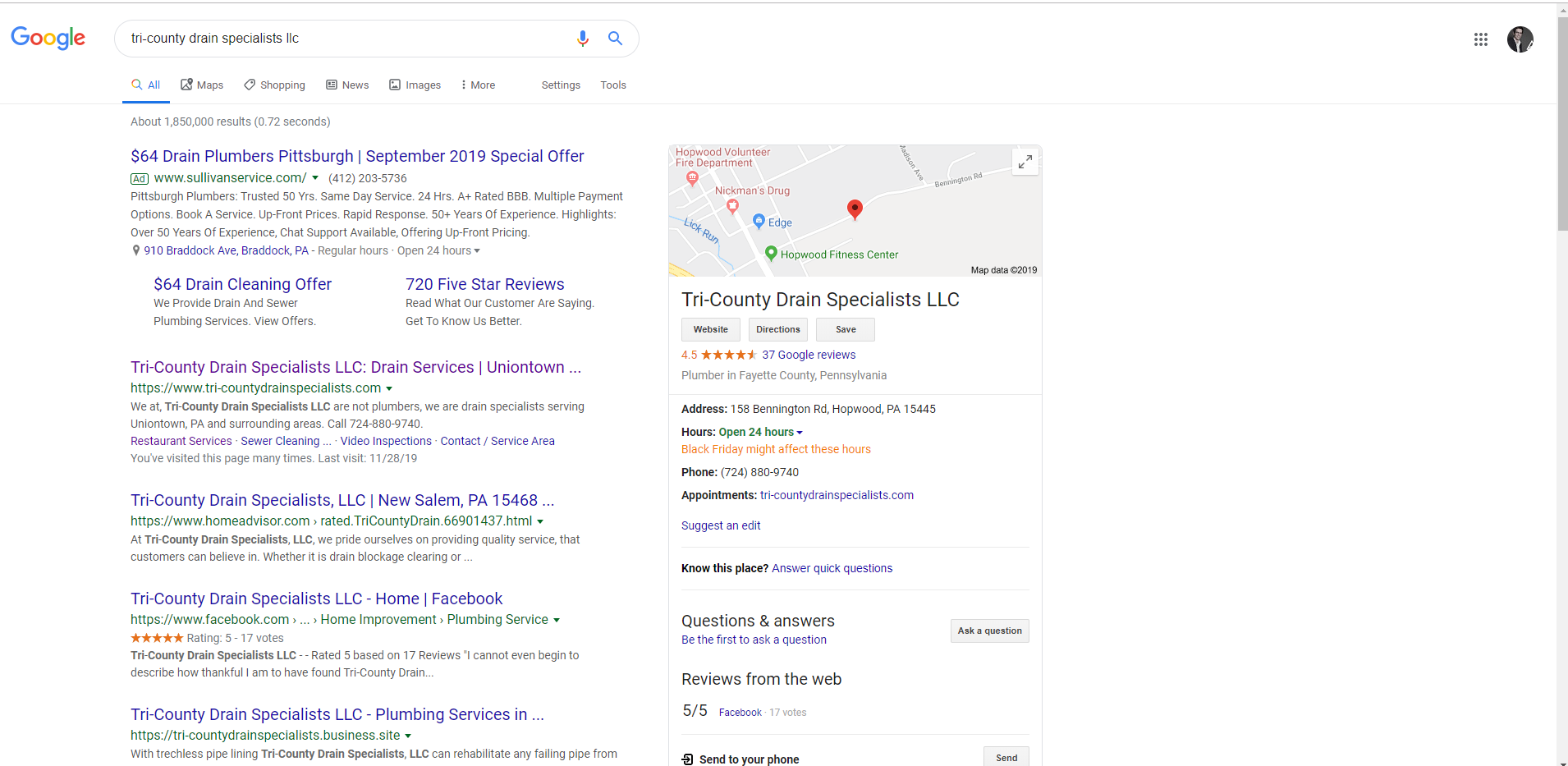
Task: Save the business with the Save button
Action: click(846, 329)
